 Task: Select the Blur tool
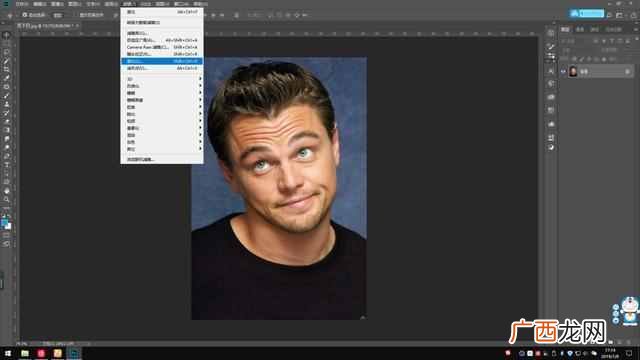(7, 139)
